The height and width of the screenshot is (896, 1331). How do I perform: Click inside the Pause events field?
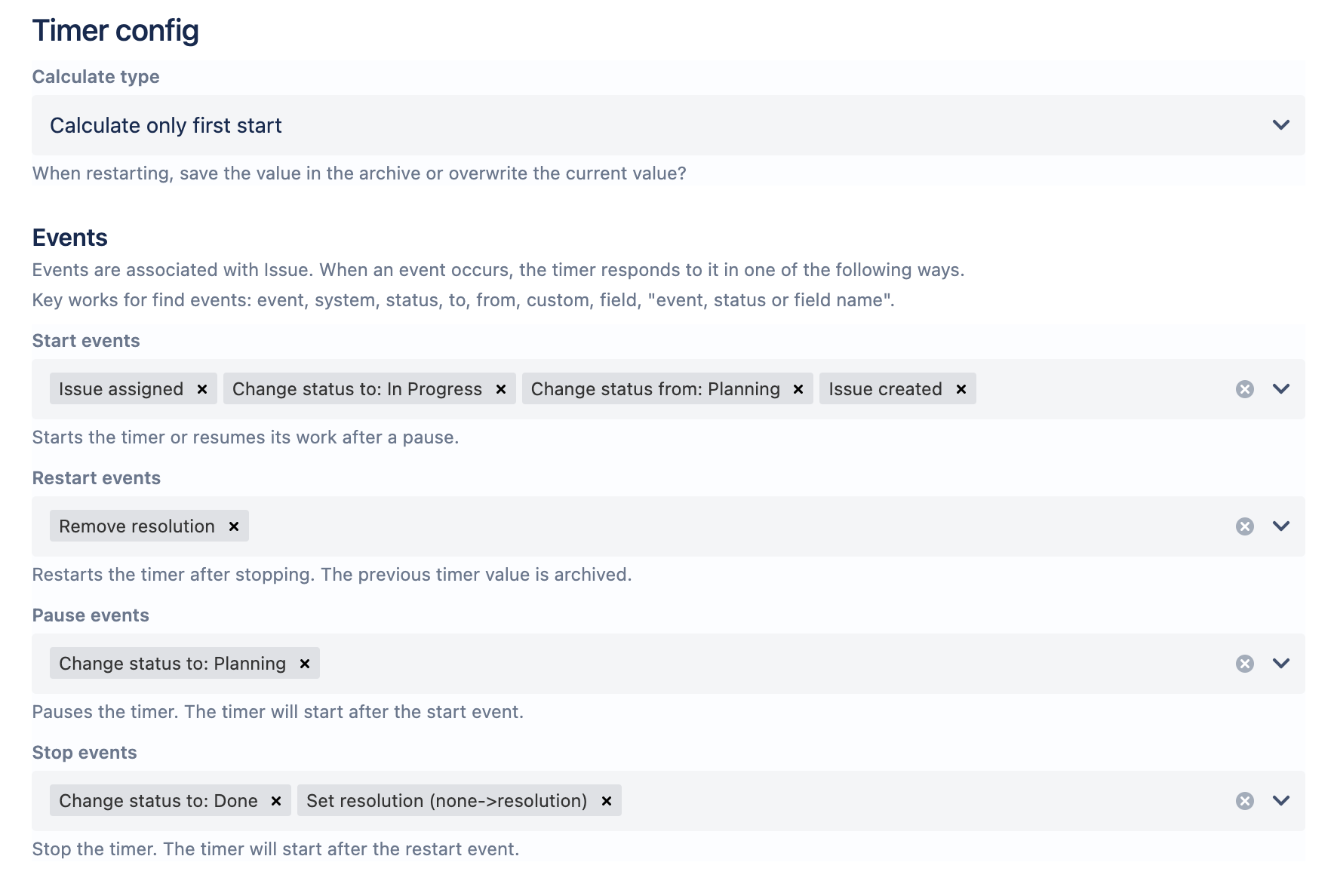click(669, 664)
